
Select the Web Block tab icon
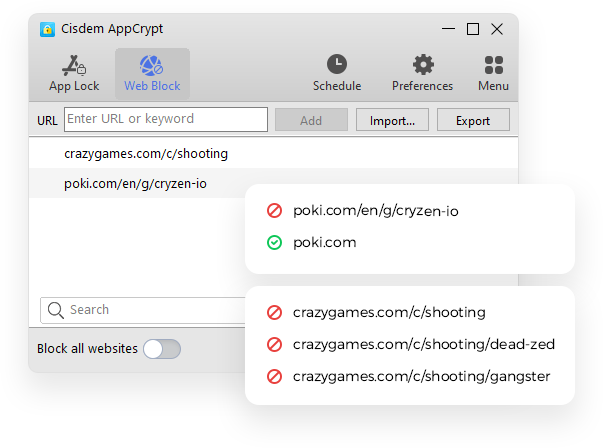(152, 65)
